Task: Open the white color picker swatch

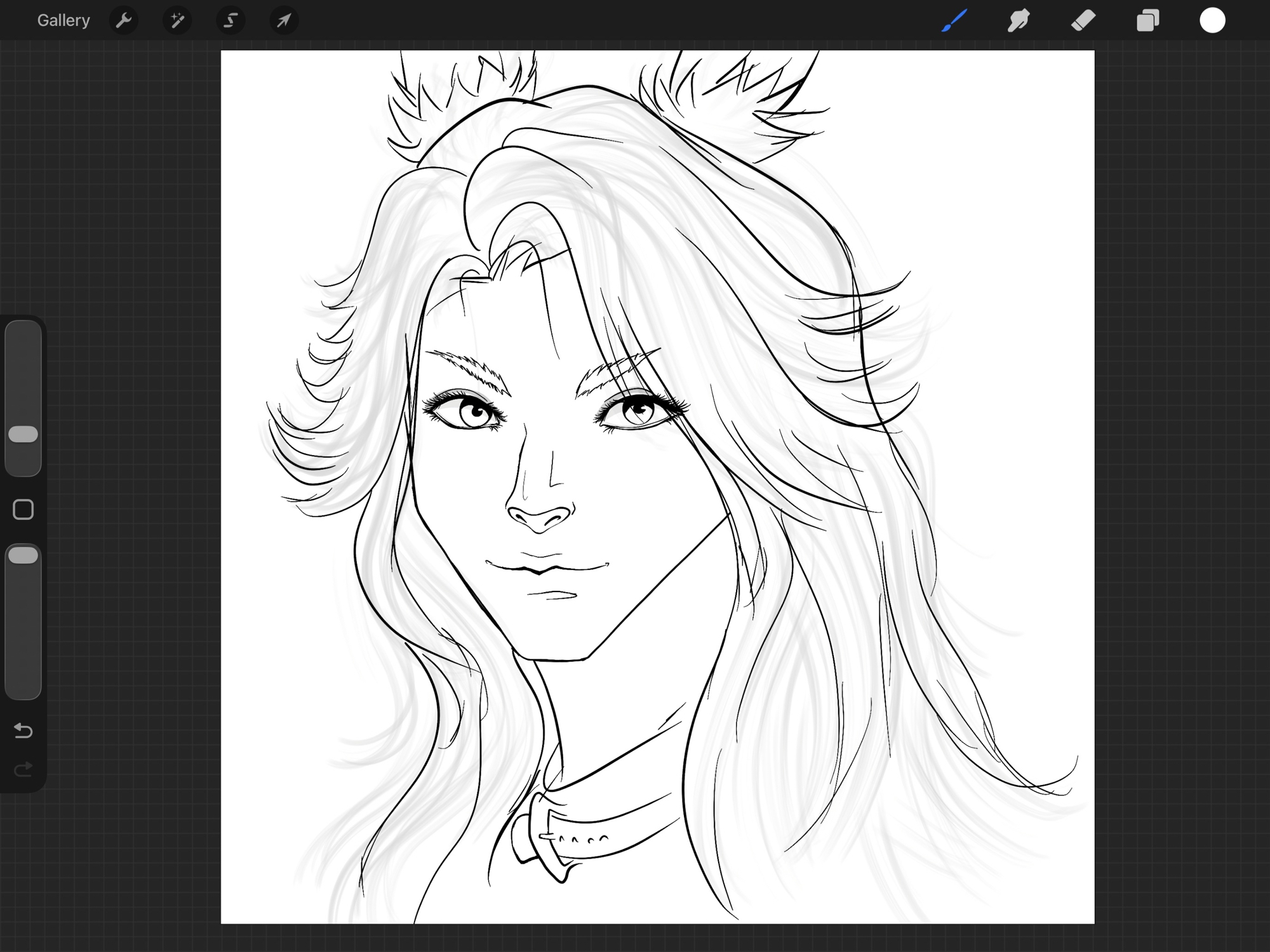Action: pyautogui.click(x=1212, y=20)
